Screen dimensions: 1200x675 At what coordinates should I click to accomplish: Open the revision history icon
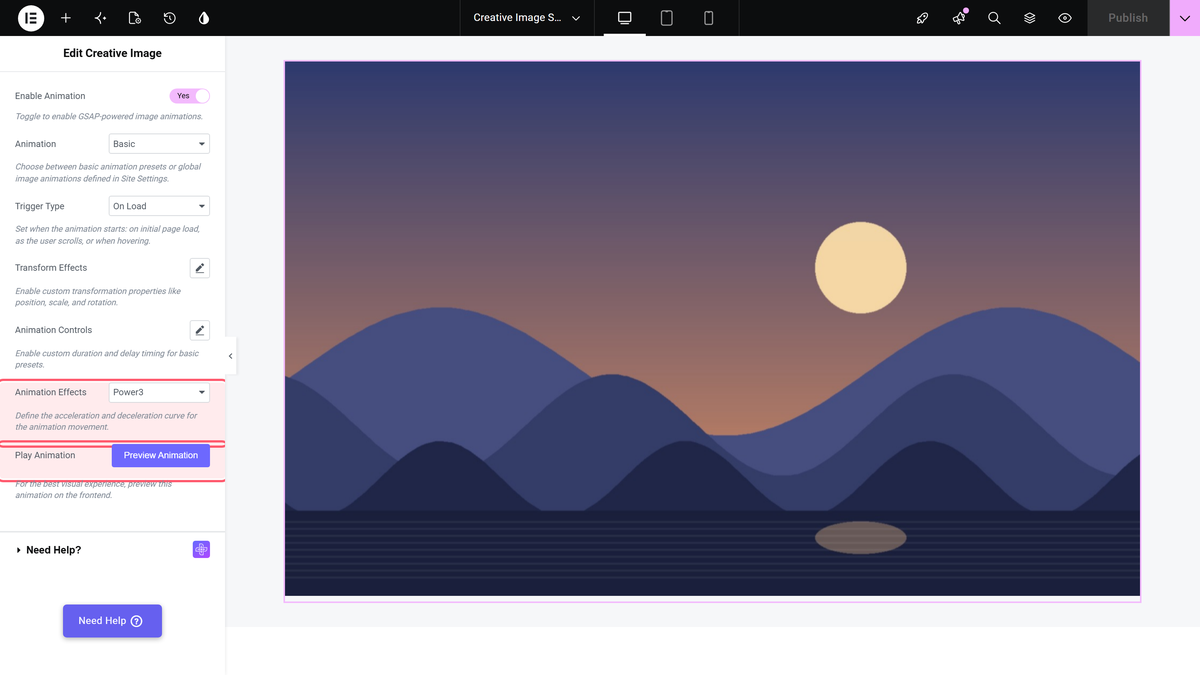170,18
